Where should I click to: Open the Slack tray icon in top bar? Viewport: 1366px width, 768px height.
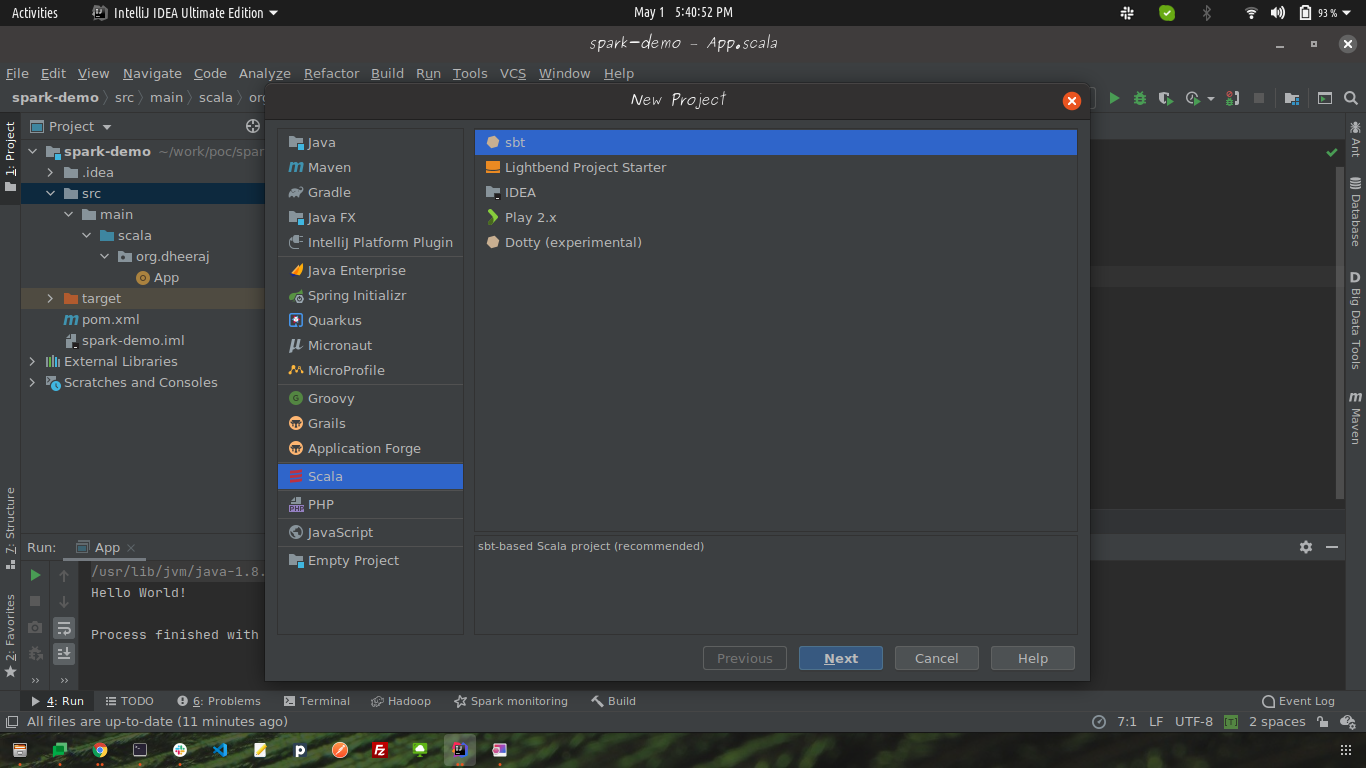1127,13
